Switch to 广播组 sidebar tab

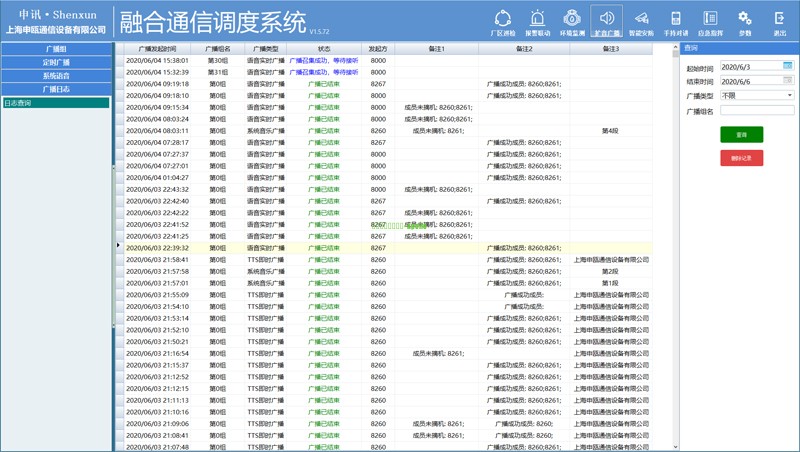point(56,48)
